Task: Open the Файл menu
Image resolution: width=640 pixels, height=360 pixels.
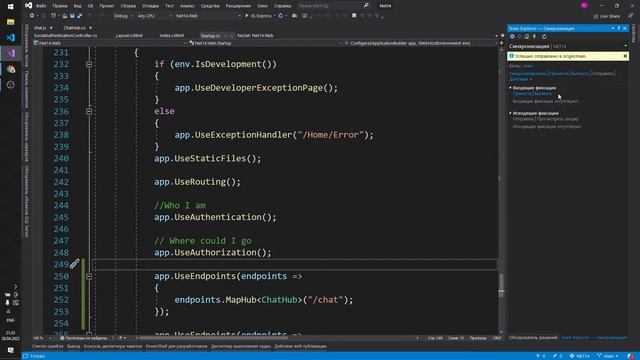Action: [41, 6]
